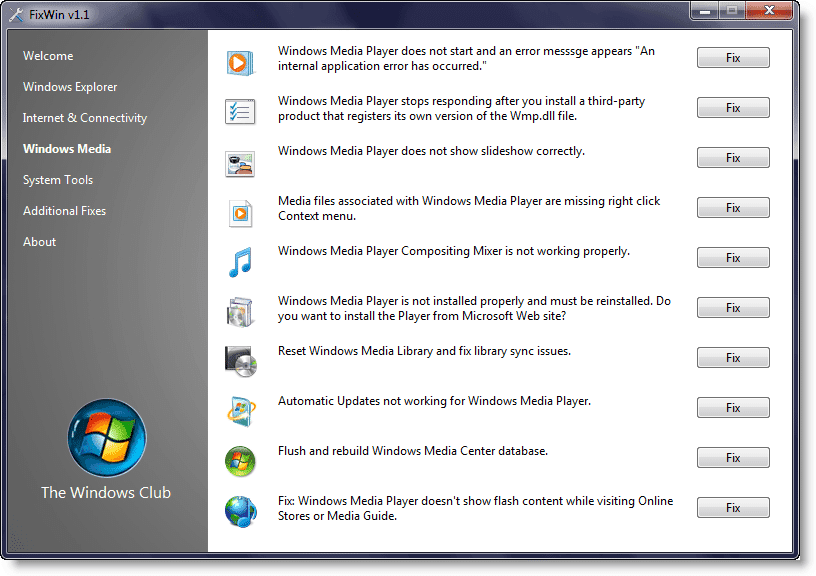Open the Windows Explorer section
816x576 pixels.
[x=70, y=87]
